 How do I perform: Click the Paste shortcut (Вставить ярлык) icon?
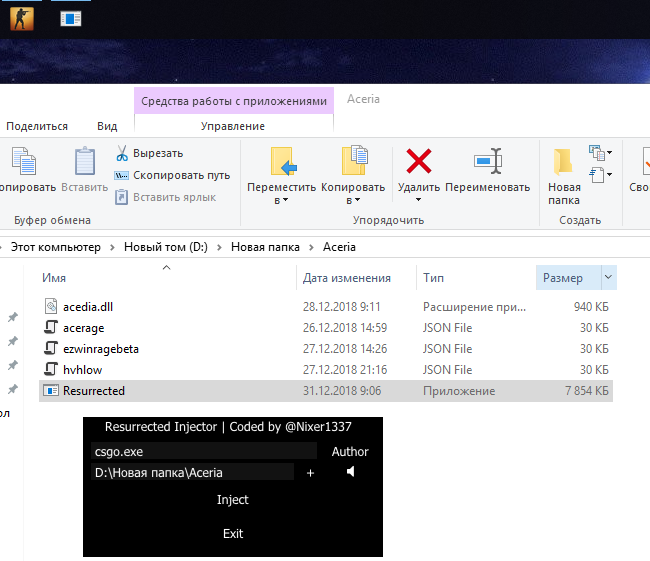coord(121,197)
